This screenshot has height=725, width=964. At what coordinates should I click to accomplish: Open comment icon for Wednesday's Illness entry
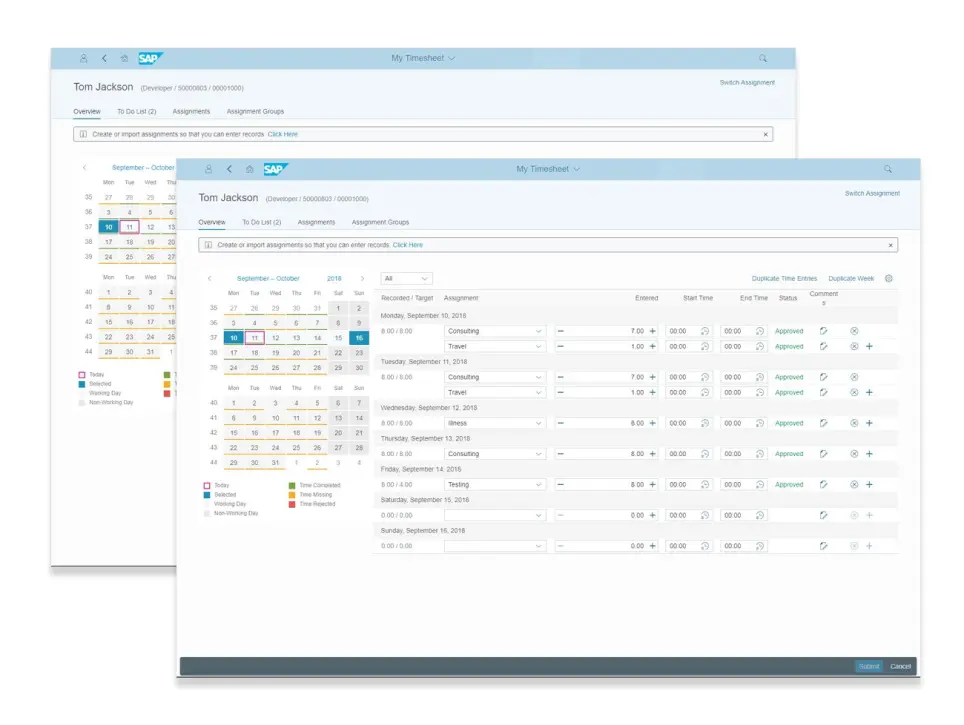[823, 423]
